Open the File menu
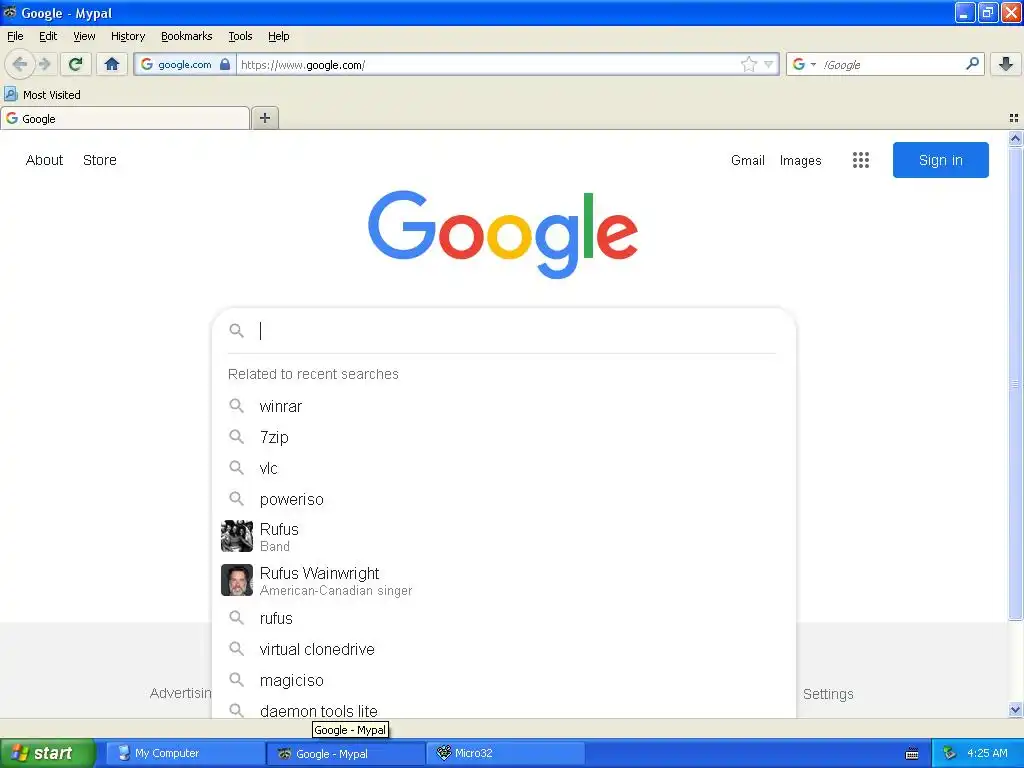Screen dimensions: 1024x768 pos(15,36)
